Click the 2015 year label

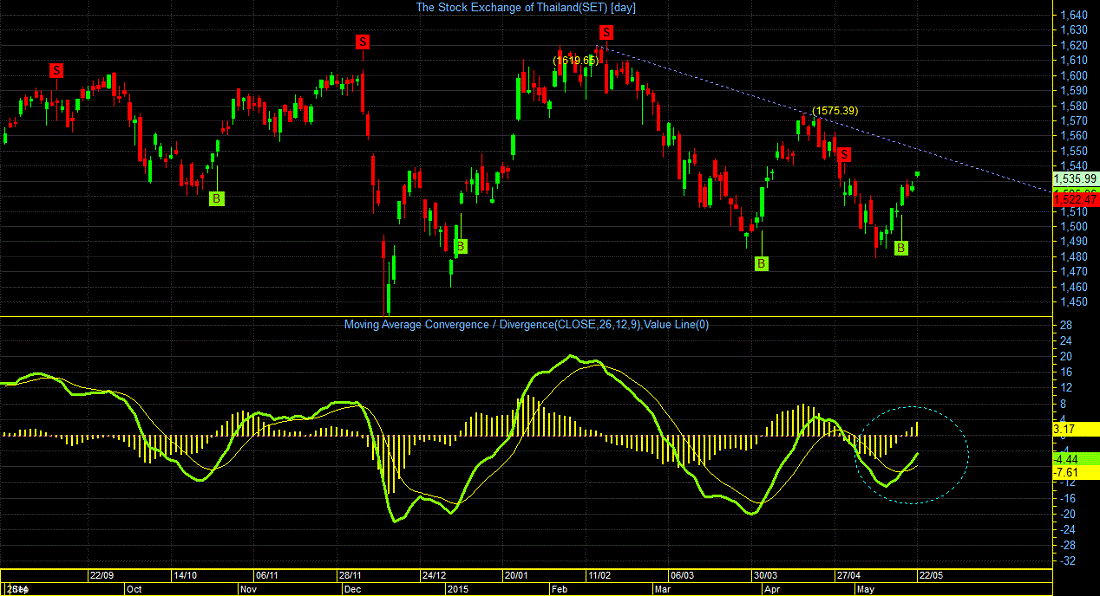click(x=457, y=590)
